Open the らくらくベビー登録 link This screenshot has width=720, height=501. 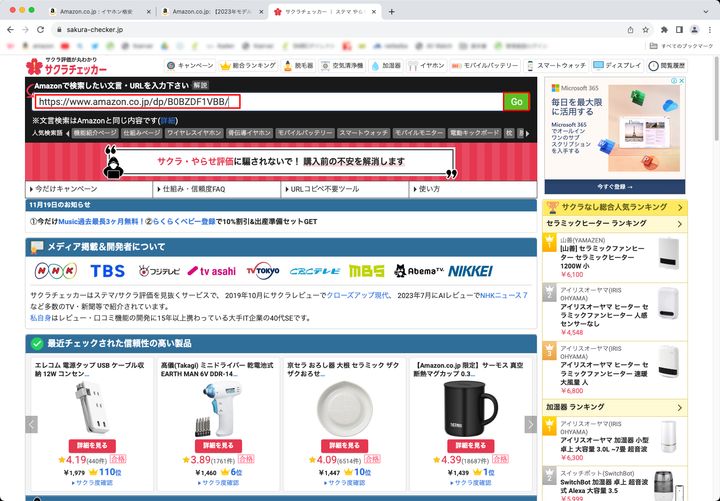[210, 221]
